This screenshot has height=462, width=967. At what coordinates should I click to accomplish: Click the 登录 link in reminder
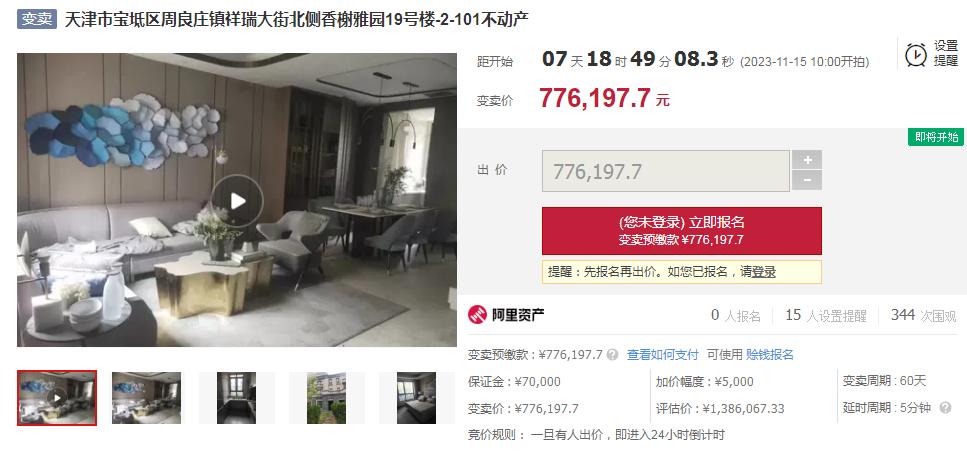click(x=763, y=272)
